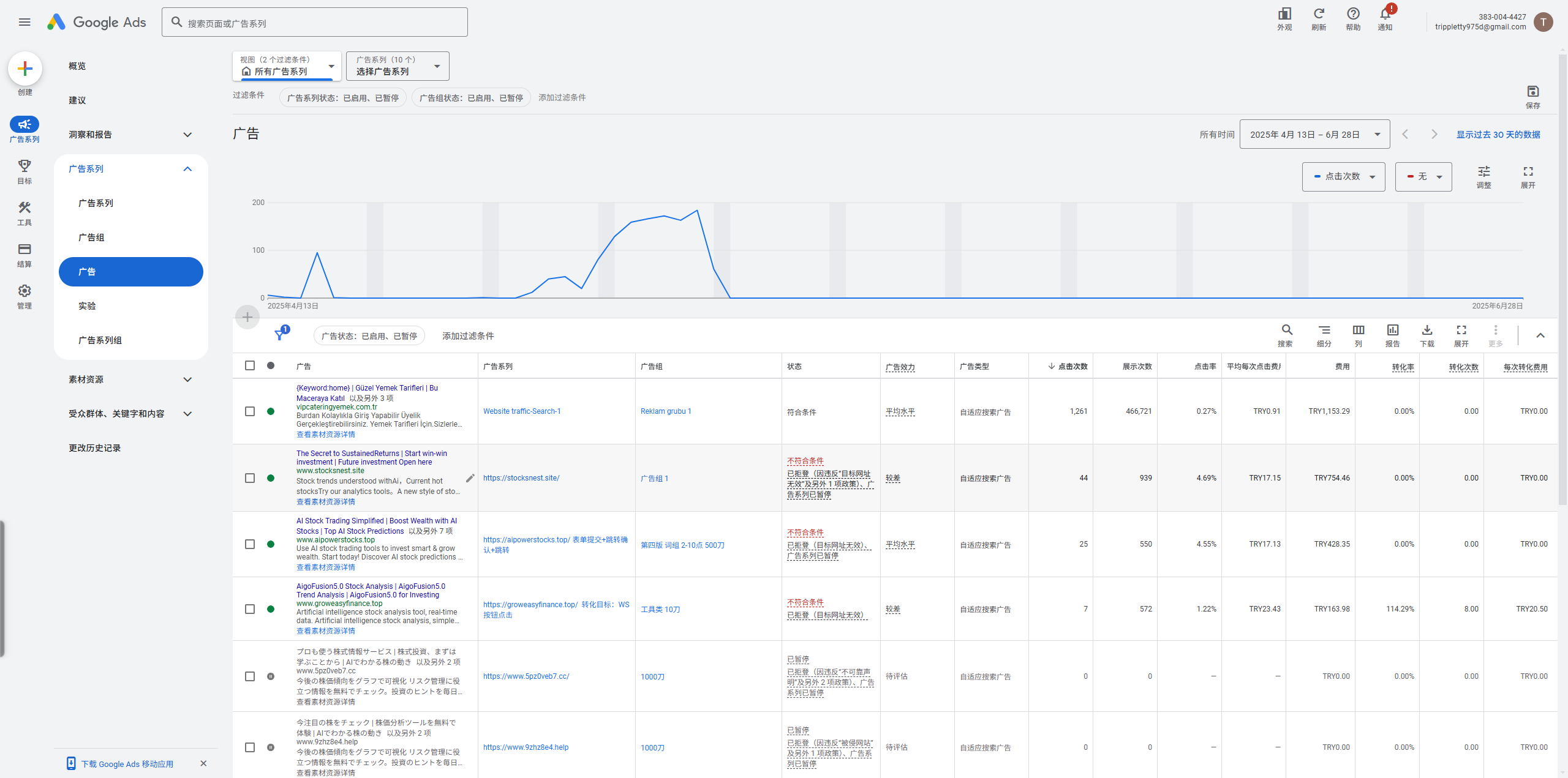Image resolution: width=1568 pixels, height=778 pixels.
Task: Click the download (下载) table icon
Action: coord(1427,331)
